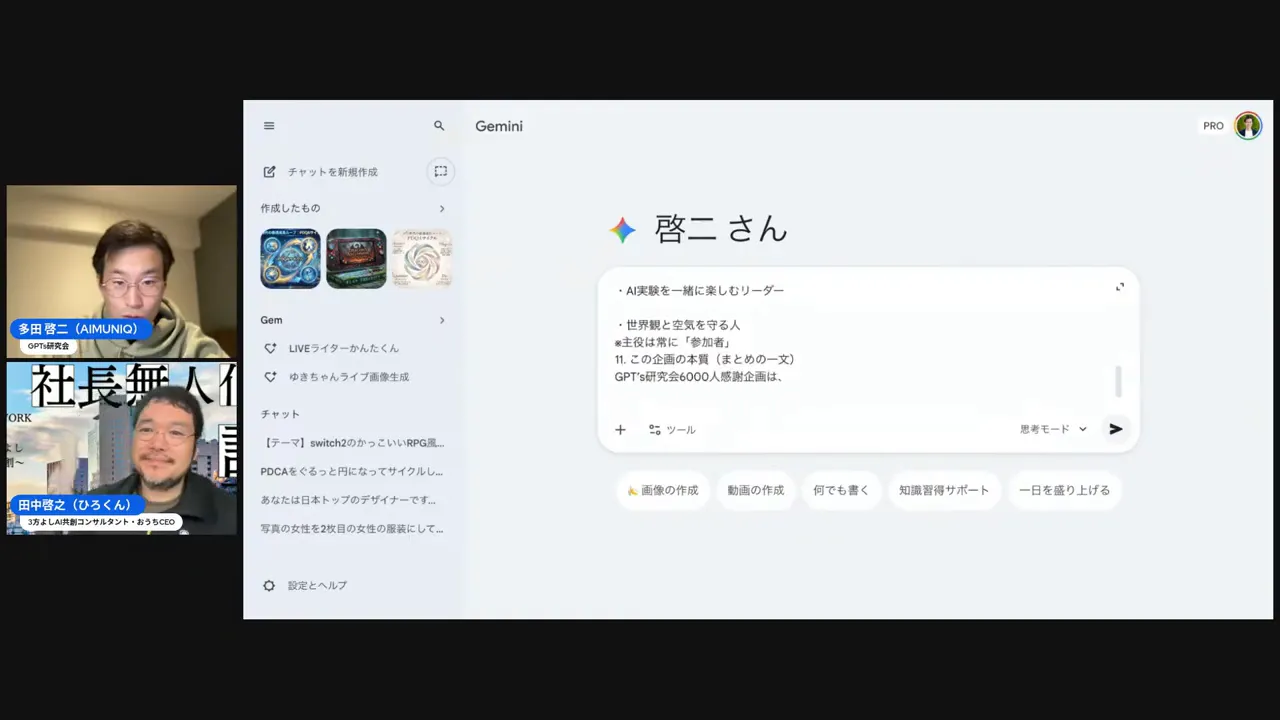Open 設定とヘルプ settings
The width and height of the screenshot is (1280, 720).
click(x=268, y=585)
